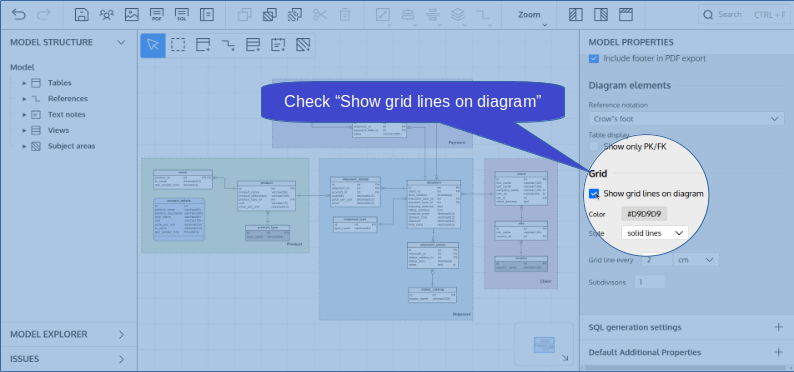Export the diagram as an image

(x=132, y=15)
